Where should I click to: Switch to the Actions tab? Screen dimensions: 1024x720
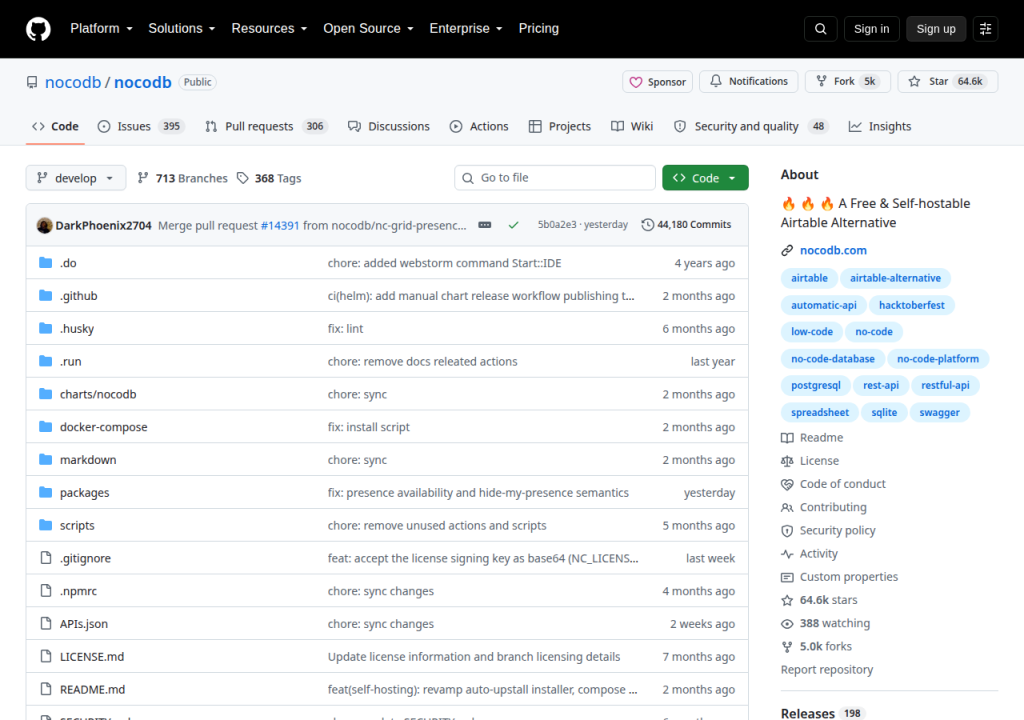479,127
